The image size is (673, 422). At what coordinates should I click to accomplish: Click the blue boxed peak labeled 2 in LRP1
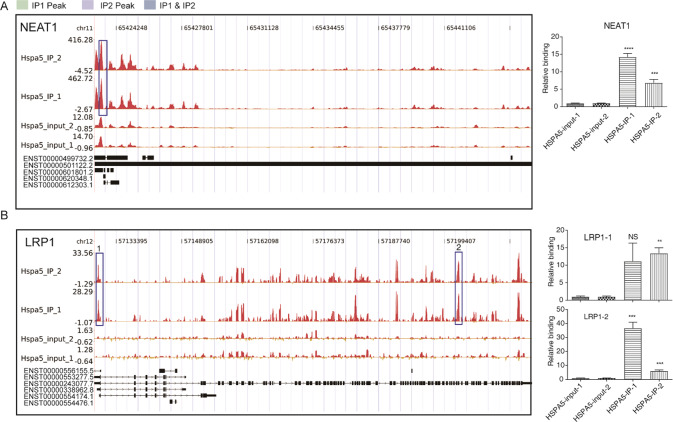pyautogui.click(x=459, y=287)
